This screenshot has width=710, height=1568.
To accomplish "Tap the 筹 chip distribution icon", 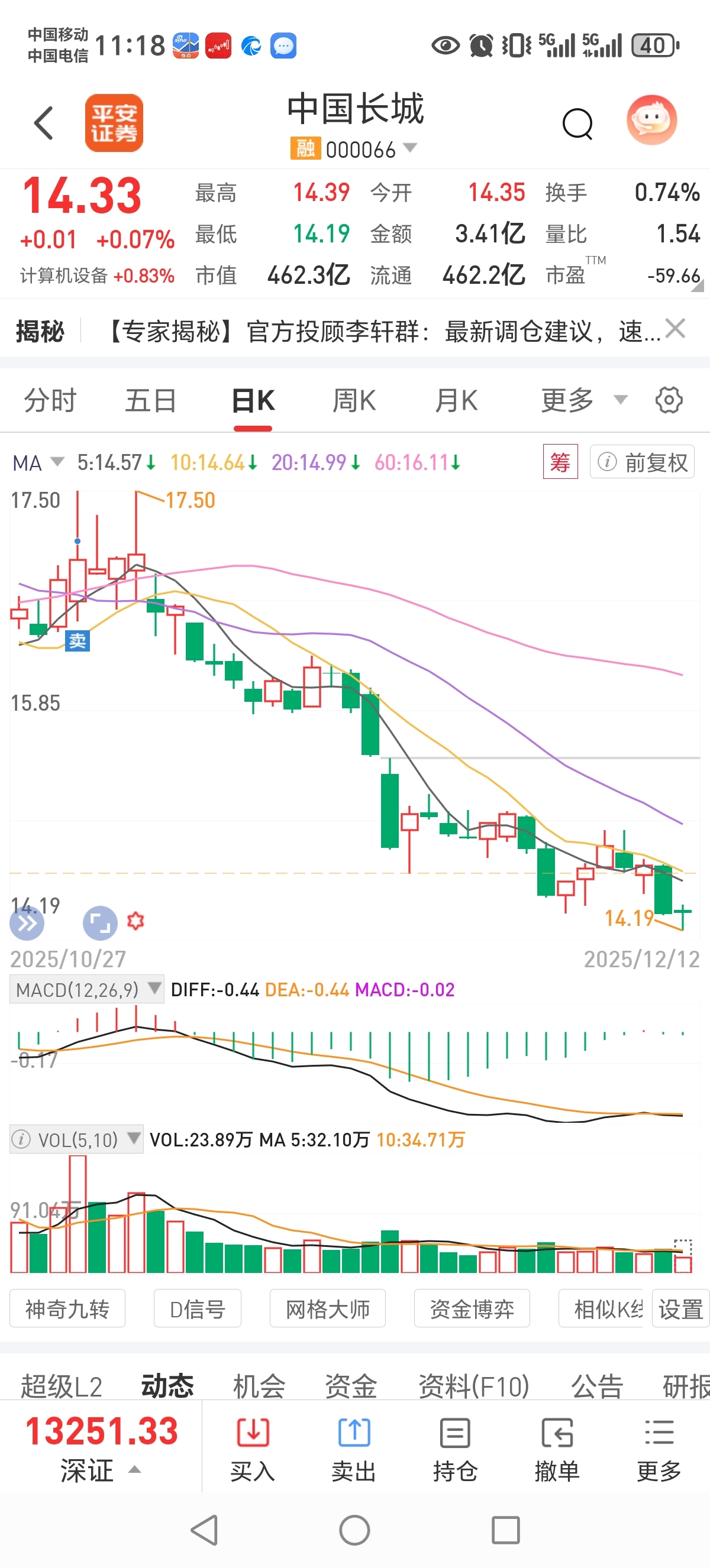I will (x=560, y=462).
